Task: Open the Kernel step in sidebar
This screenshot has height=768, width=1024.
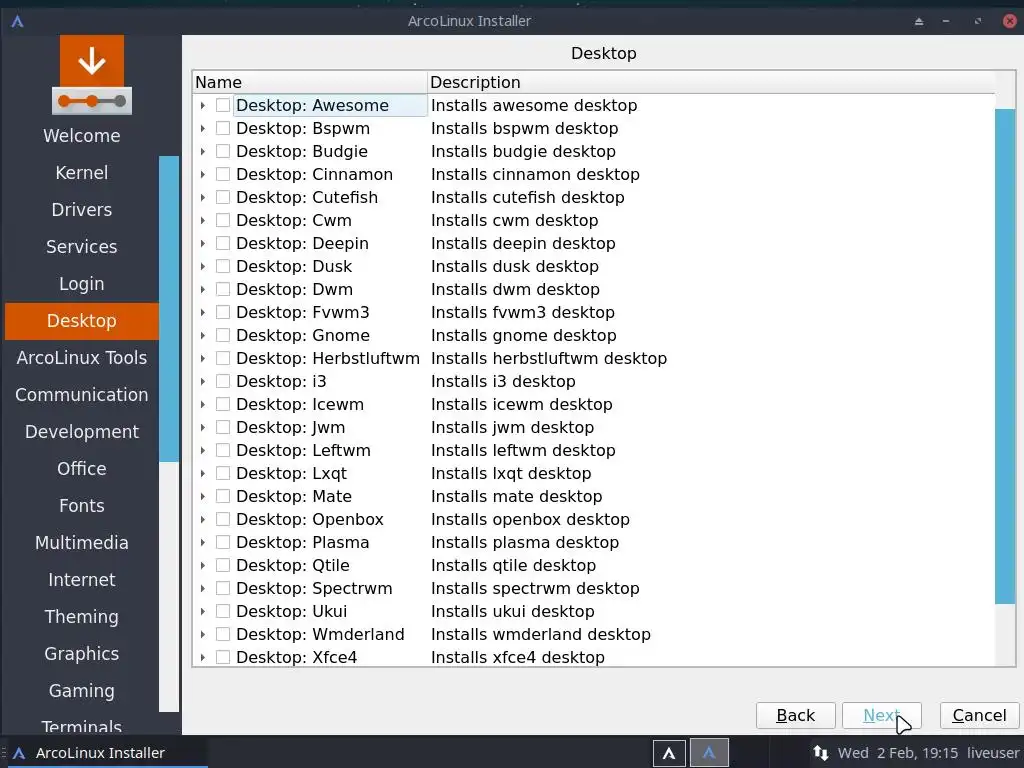Action: click(x=82, y=172)
